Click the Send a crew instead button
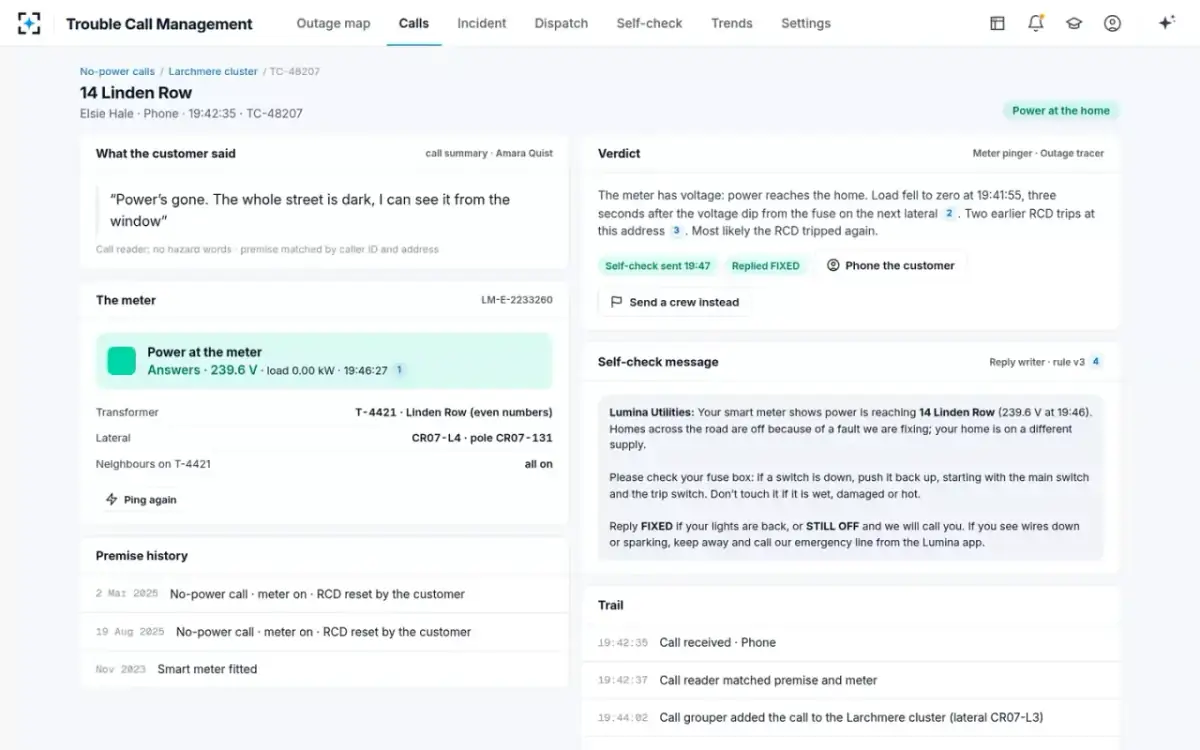Viewport: 1200px width, 750px height. (x=674, y=302)
